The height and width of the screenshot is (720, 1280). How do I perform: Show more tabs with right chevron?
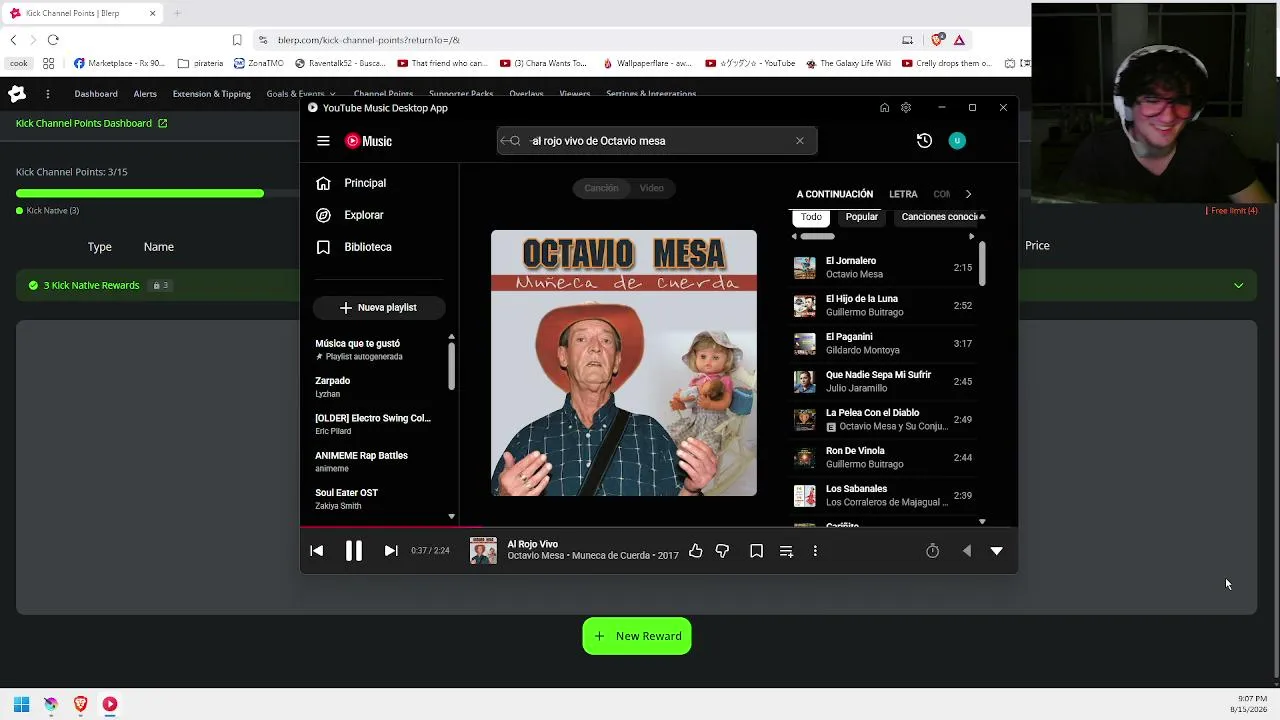pos(968,194)
